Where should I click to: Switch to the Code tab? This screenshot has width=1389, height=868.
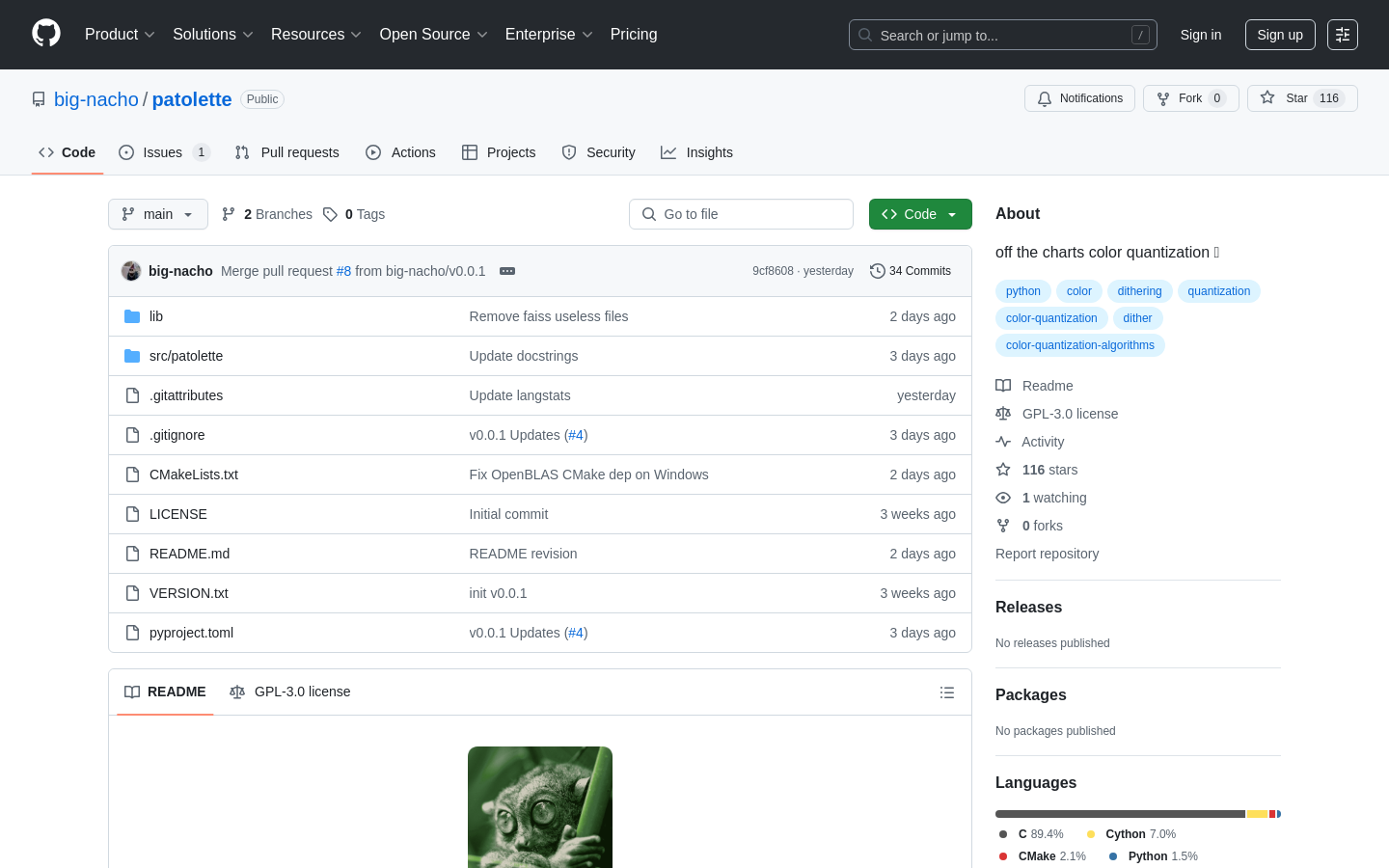[68, 152]
